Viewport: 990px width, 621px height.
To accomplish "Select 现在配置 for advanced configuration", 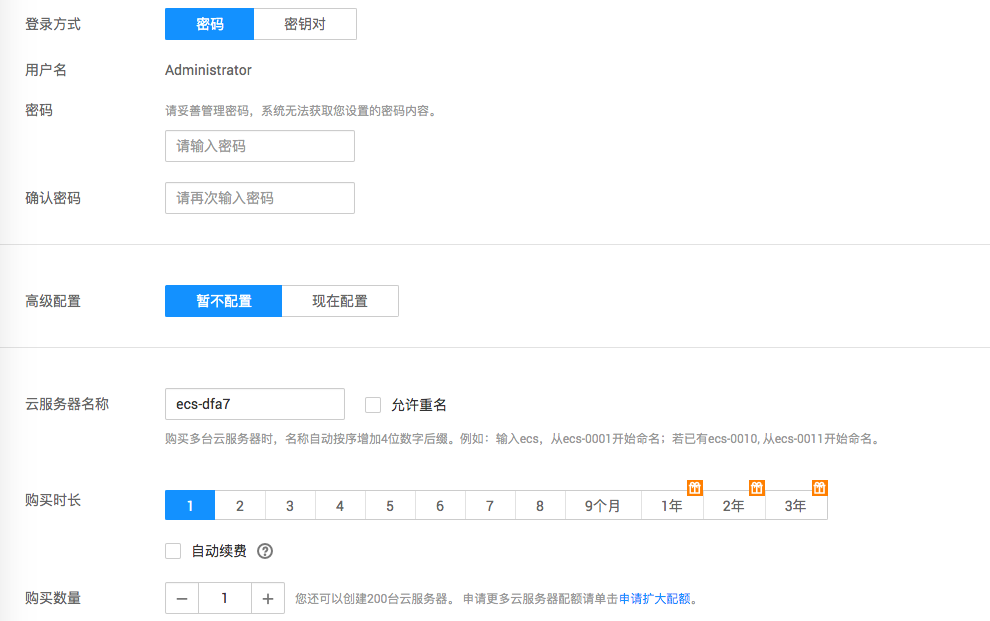I will 340,300.
